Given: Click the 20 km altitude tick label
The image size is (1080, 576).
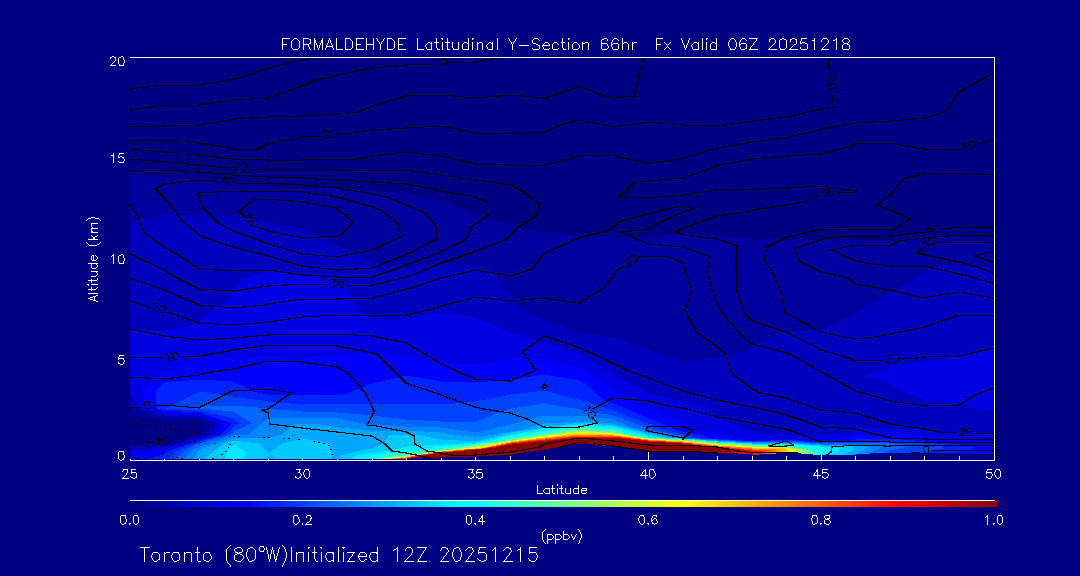Looking at the screenshot, I should pos(116,60).
